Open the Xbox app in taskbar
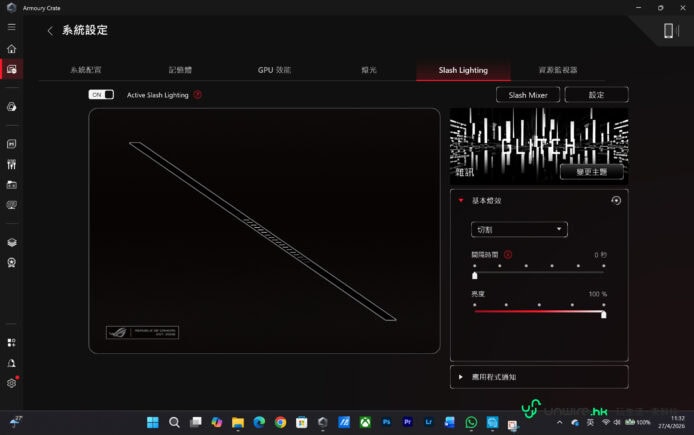Viewport: 694px width, 435px height. coord(365,423)
